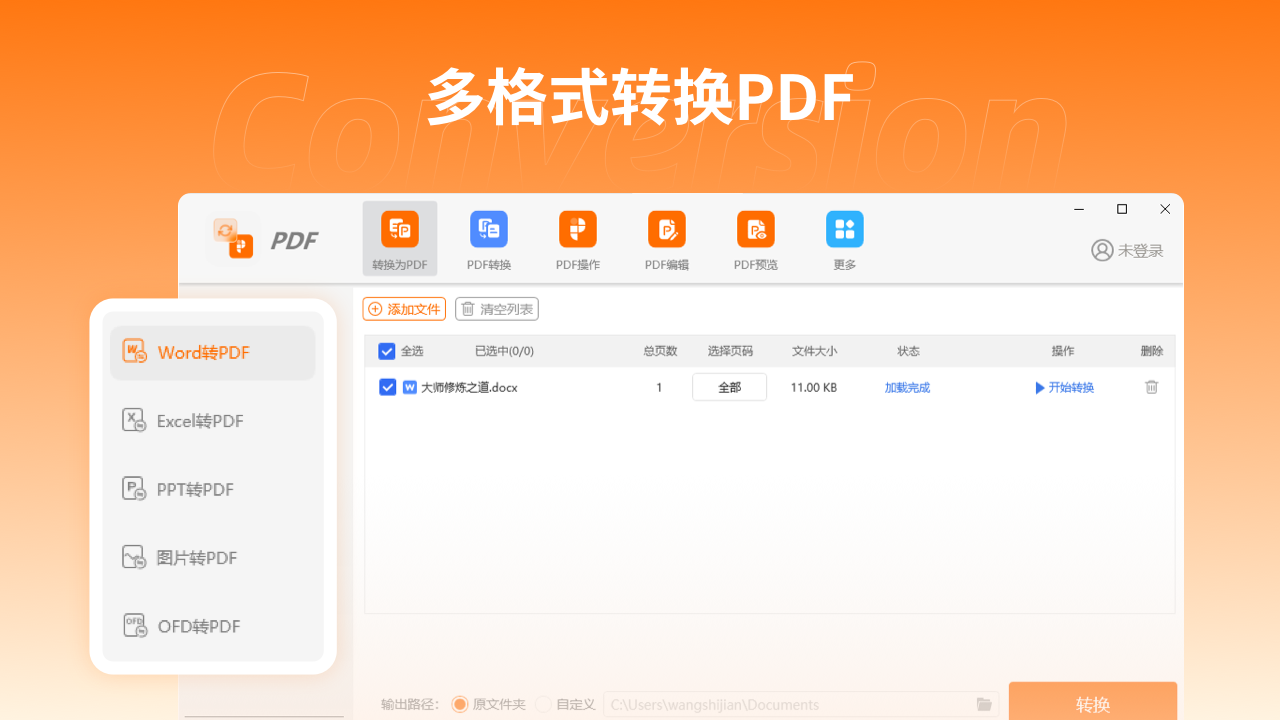Open the 全部 page range selector
Viewport: 1280px width, 720px height.
coord(729,387)
